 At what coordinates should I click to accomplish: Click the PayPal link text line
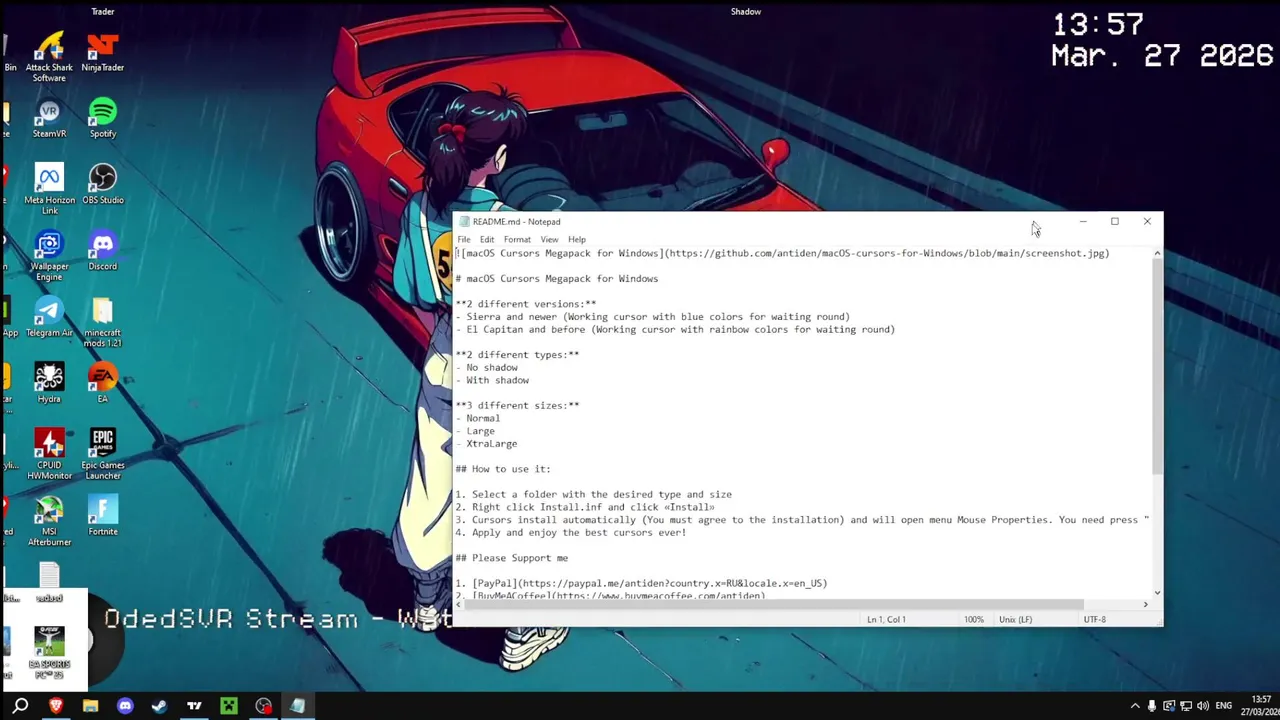click(x=641, y=584)
